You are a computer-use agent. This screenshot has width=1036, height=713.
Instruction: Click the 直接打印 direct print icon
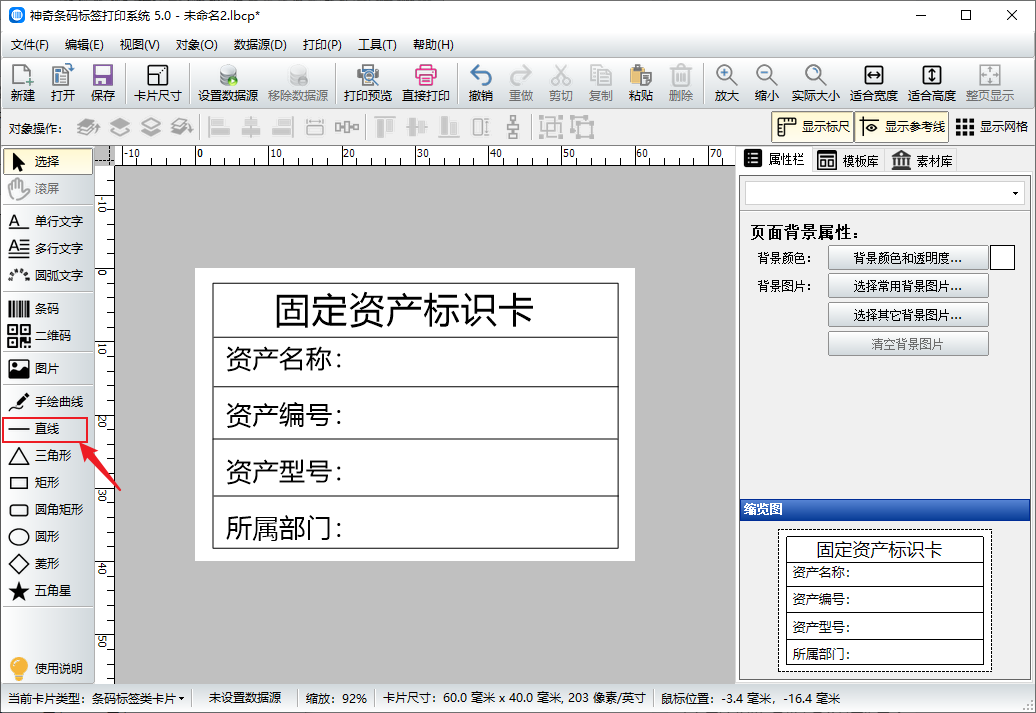[426, 83]
